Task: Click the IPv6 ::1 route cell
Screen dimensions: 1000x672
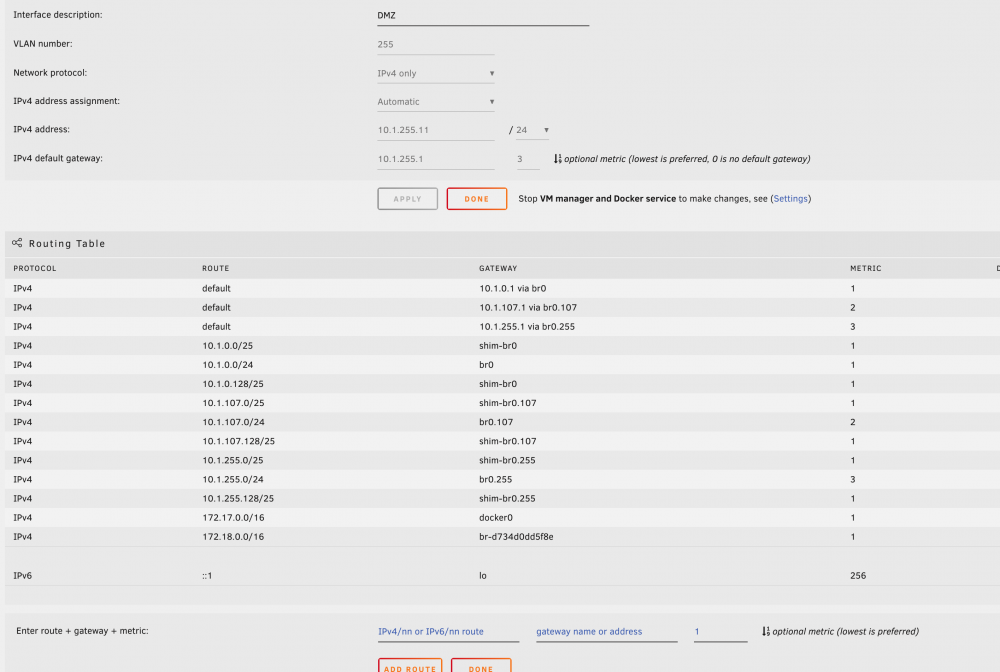Action: click(207, 576)
